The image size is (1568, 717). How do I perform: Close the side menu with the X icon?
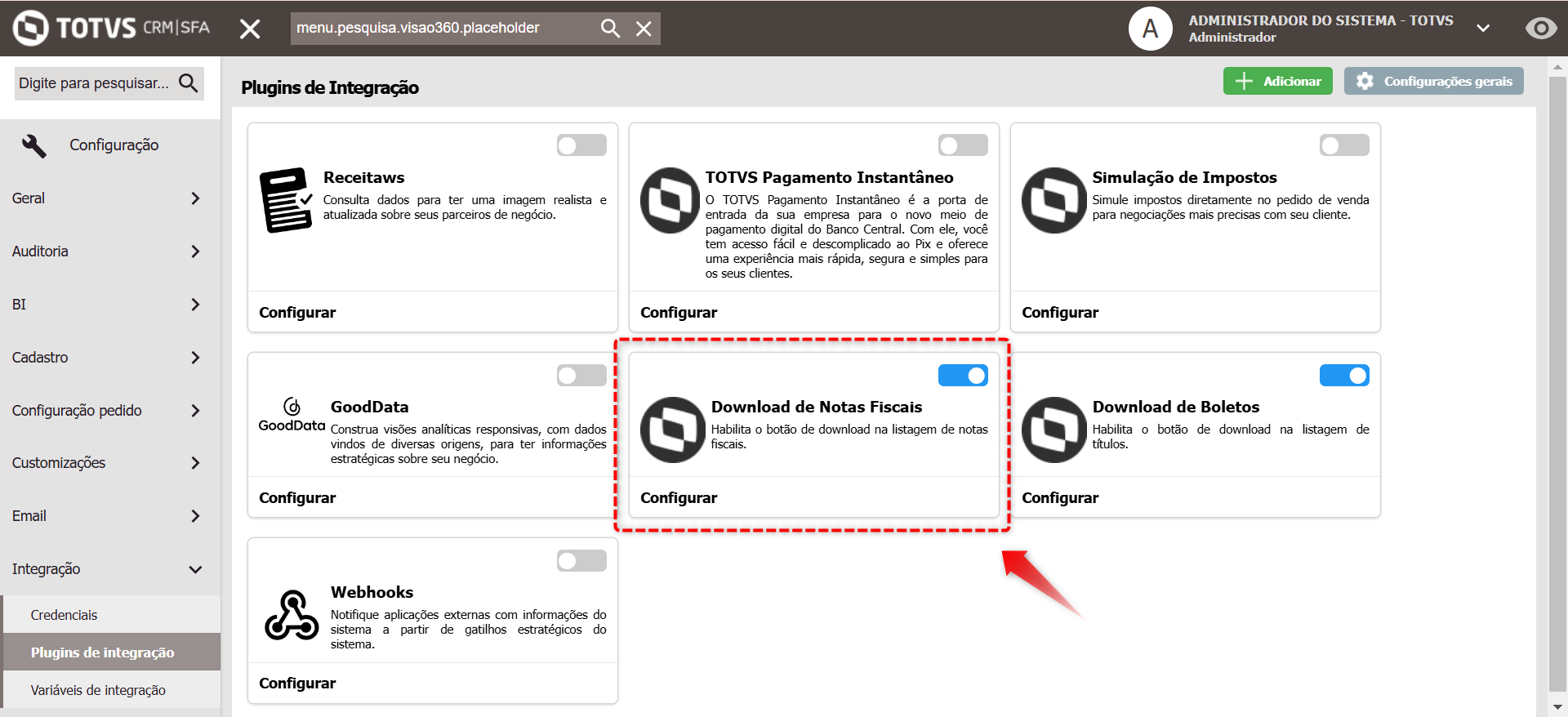(x=250, y=29)
